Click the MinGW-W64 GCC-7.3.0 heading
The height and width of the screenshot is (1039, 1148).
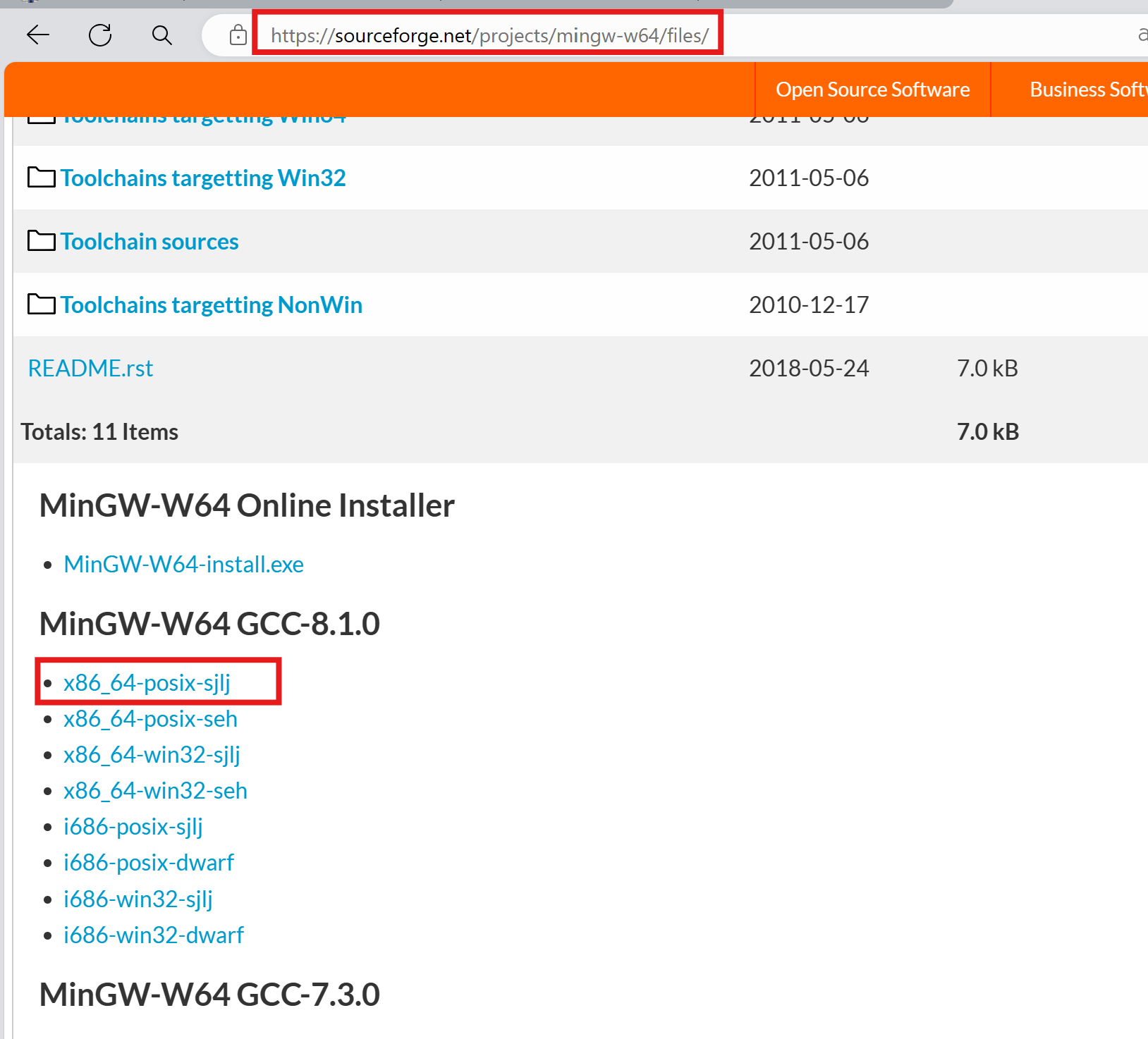[x=209, y=995]
